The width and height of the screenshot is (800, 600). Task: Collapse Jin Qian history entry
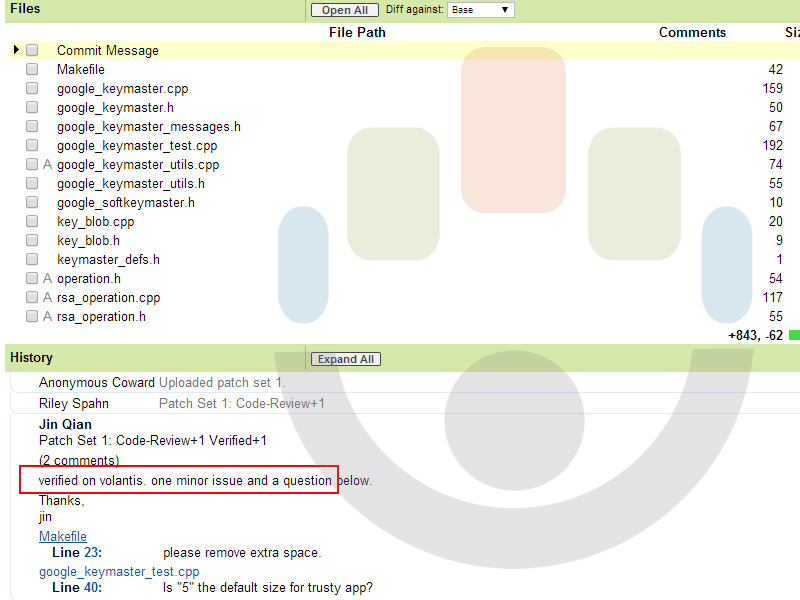[x=65, y=424]
